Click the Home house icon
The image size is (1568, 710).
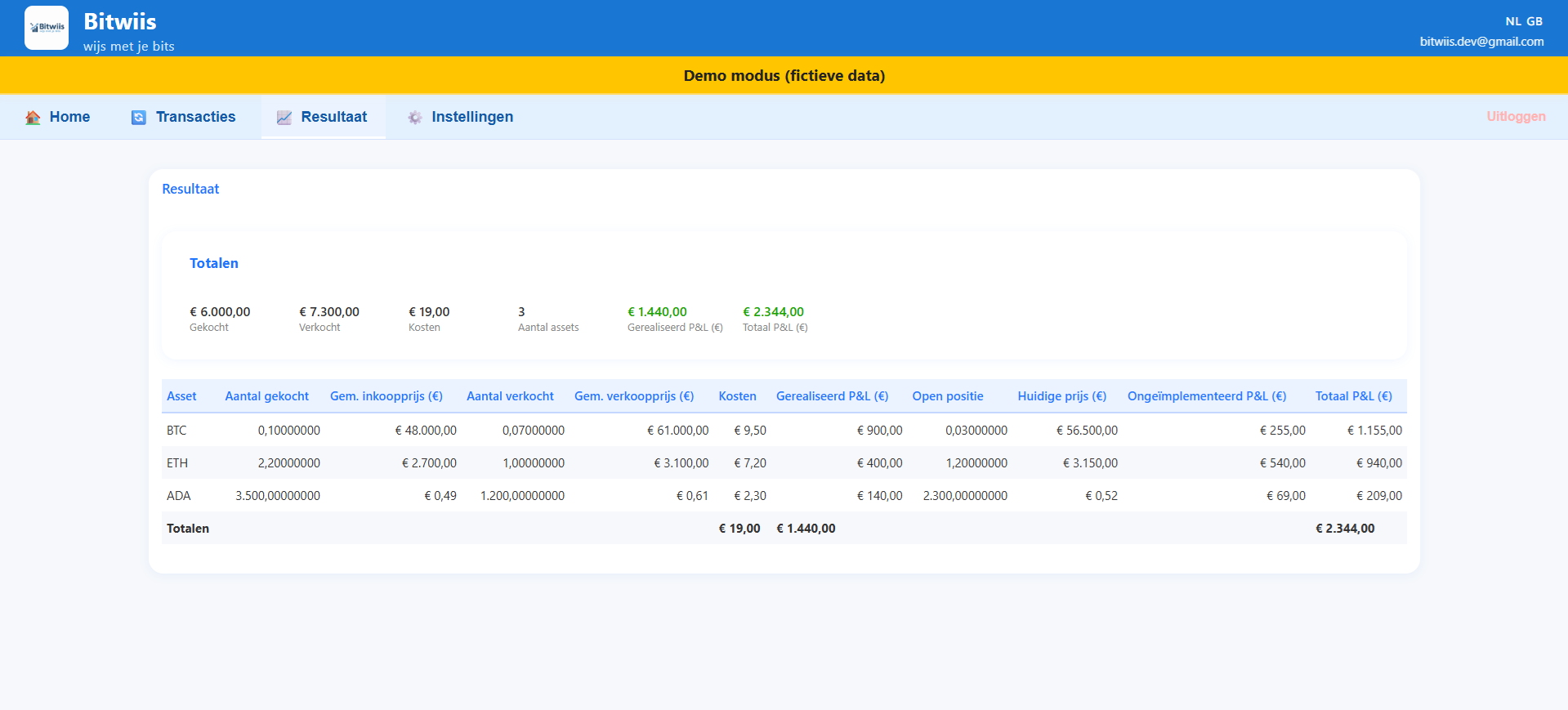point(33,118)
